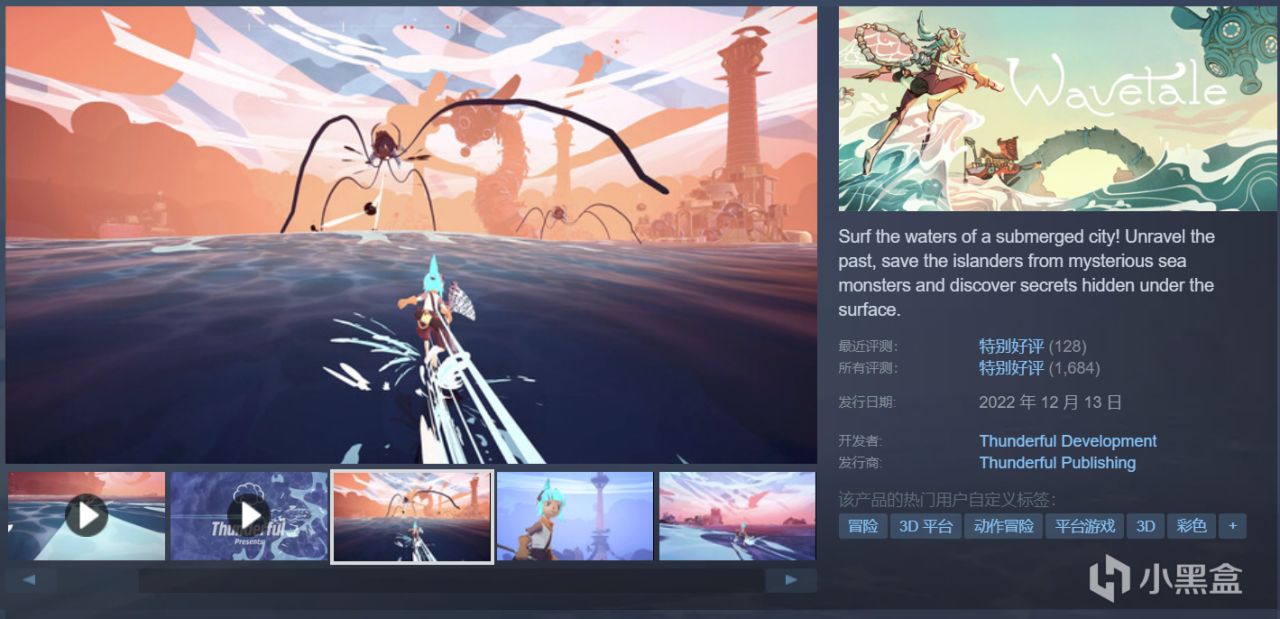
Task: Open Thunderful Publishing publisher page
Action: click(1057, 463)
